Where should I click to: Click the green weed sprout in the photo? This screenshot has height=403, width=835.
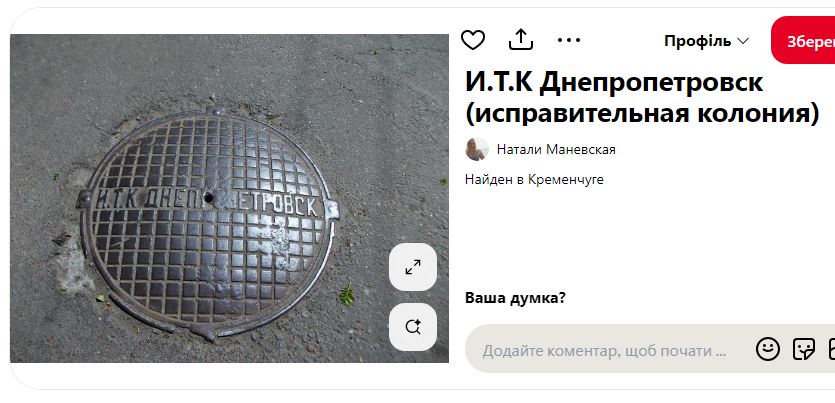[x=347, y=295]
